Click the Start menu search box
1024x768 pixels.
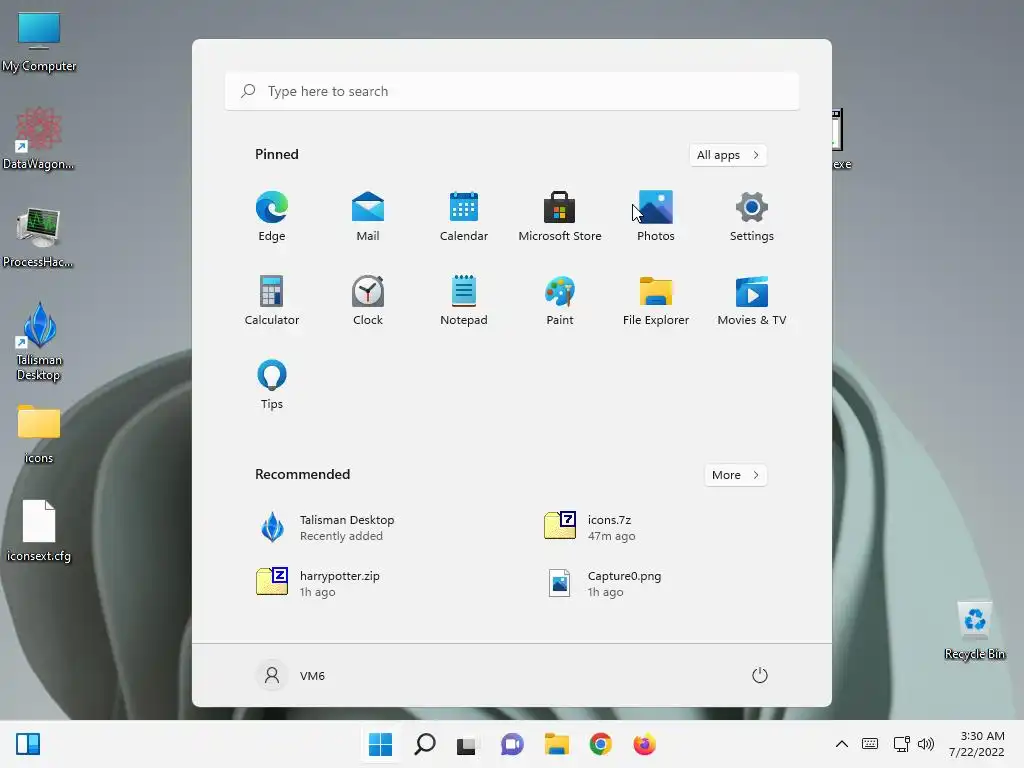(512, 91)
